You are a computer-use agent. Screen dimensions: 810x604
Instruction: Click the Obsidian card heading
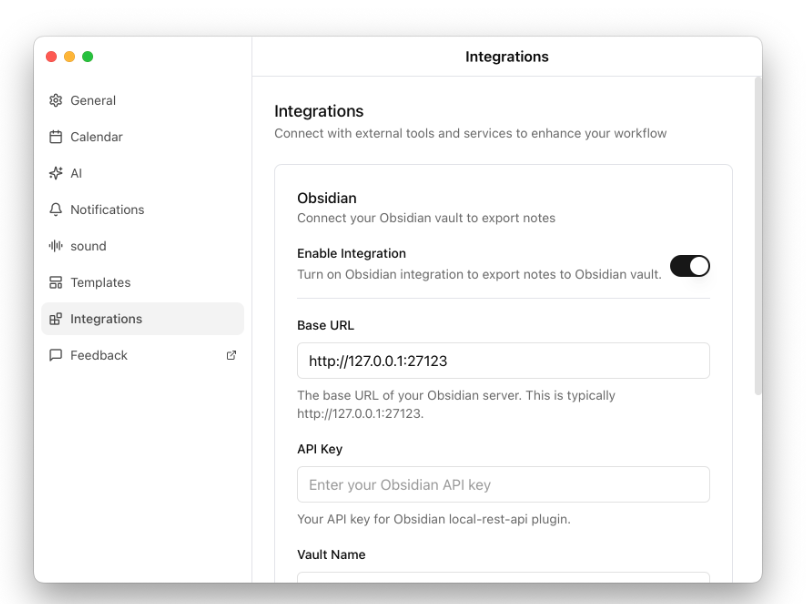click(326, 198)
